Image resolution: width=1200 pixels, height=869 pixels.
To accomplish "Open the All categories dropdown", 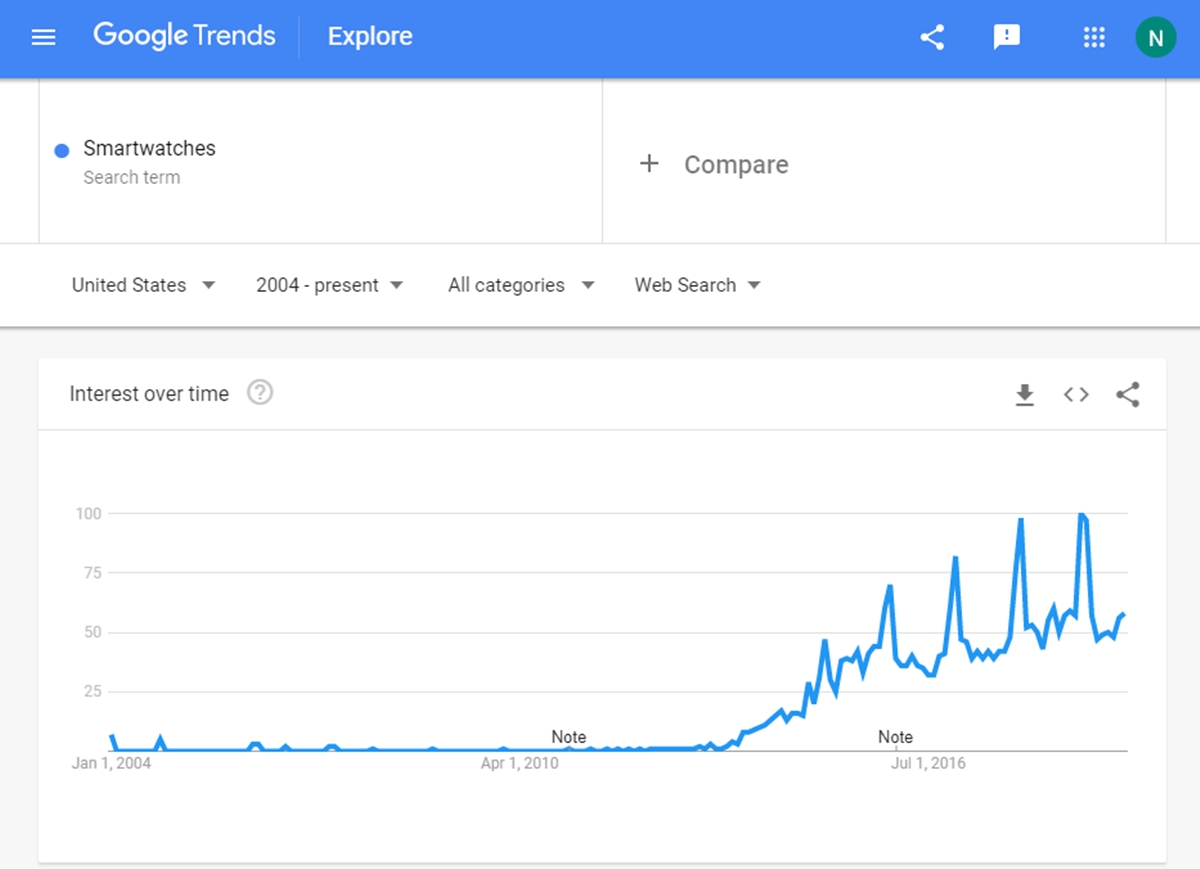I will pos(520,285).
